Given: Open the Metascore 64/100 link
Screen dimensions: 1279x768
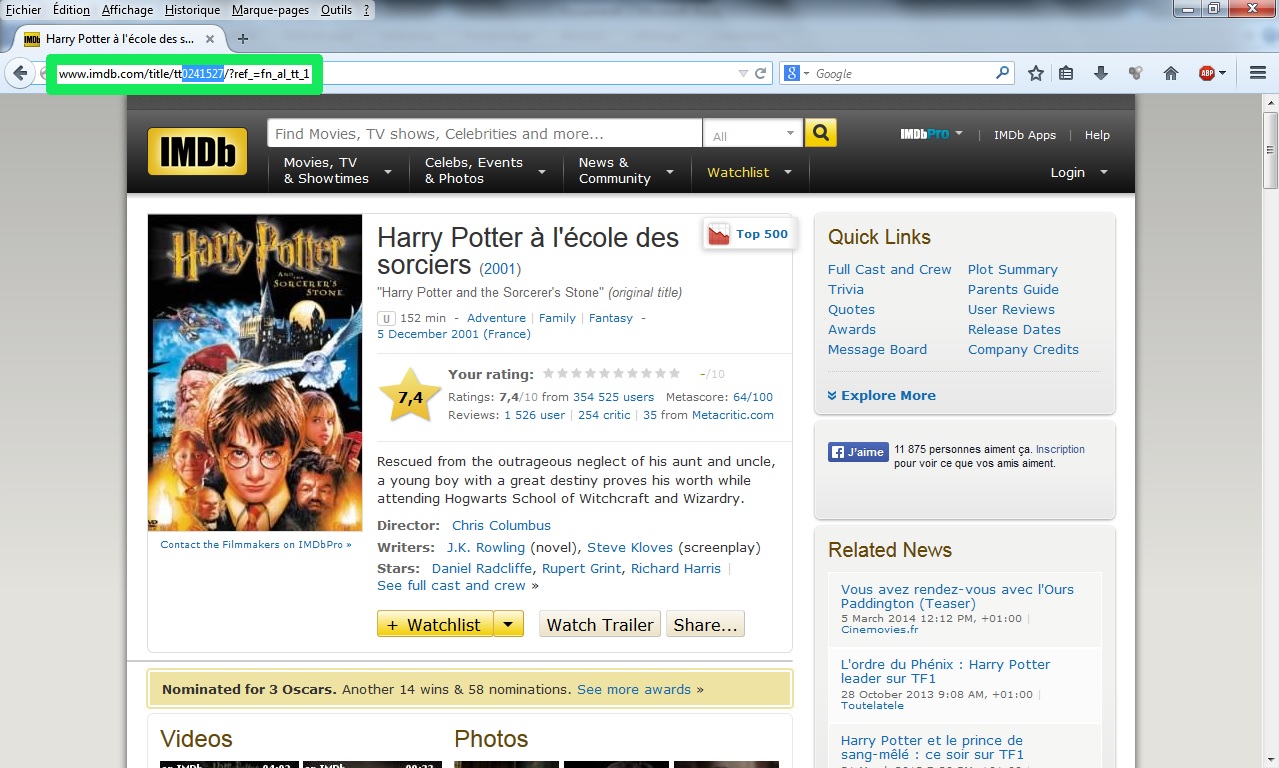Looking at the screenshot, I should pos(753,397).
